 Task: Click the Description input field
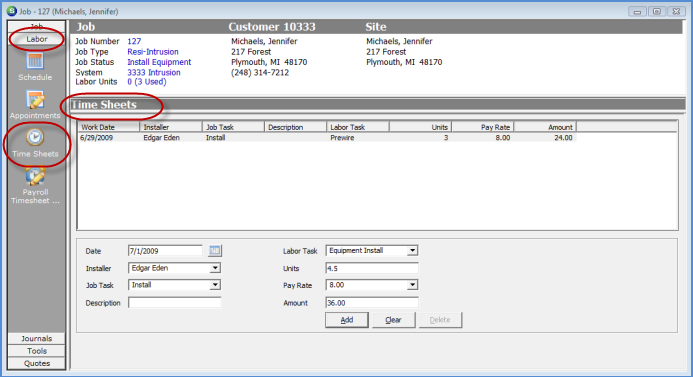[x=175, y=303]
